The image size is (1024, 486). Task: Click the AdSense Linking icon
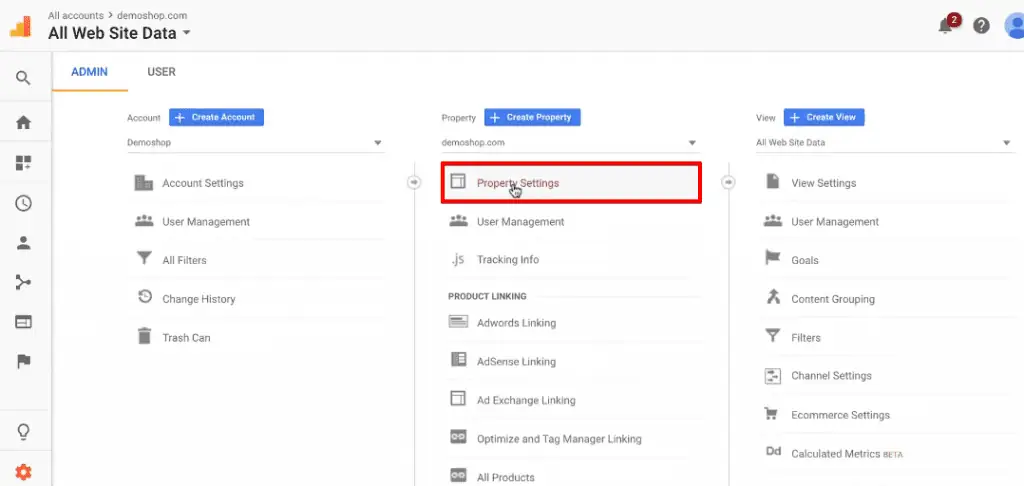(458, 360)
